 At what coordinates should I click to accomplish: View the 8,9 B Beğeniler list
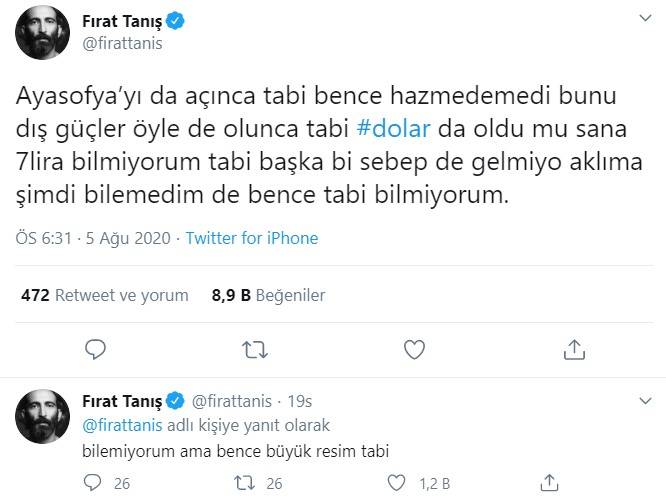tap(268, 295)
